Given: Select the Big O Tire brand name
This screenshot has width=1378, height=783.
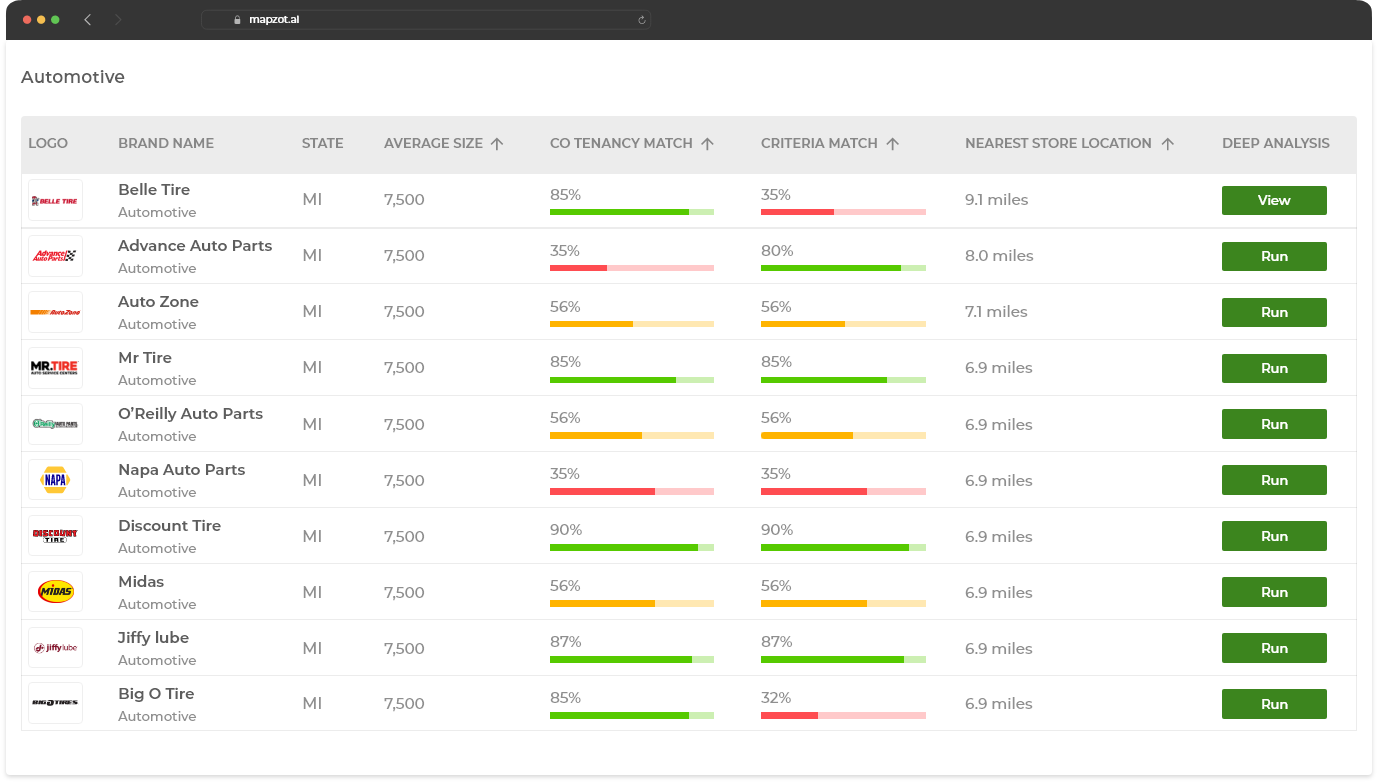Looking at the screenshot, I should tap(156, 694).
